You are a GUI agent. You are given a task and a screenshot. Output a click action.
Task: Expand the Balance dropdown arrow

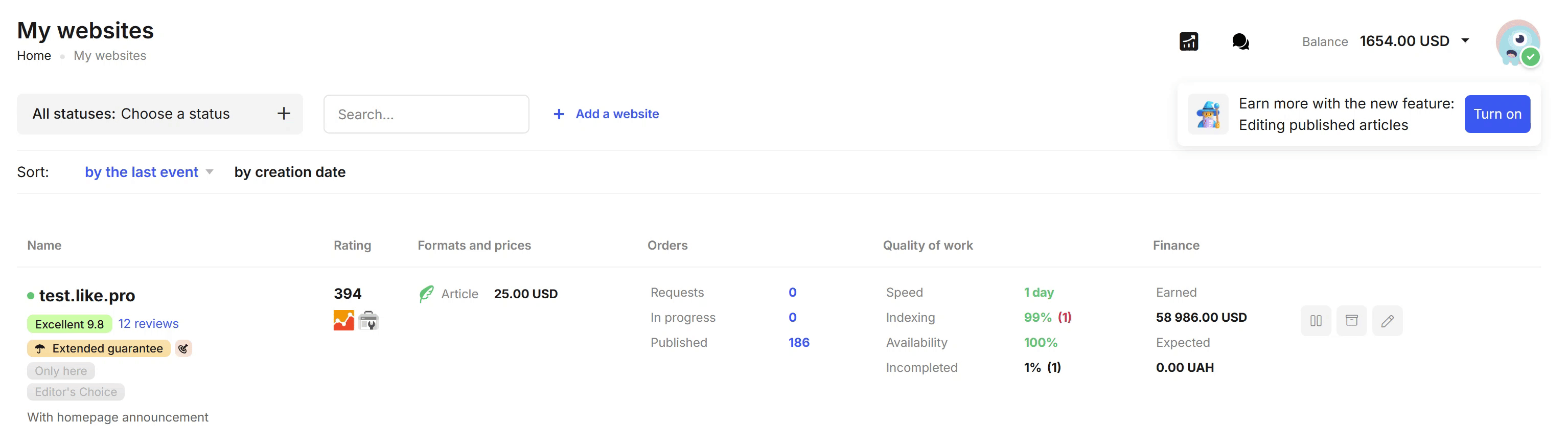[x=1466, y=41]
